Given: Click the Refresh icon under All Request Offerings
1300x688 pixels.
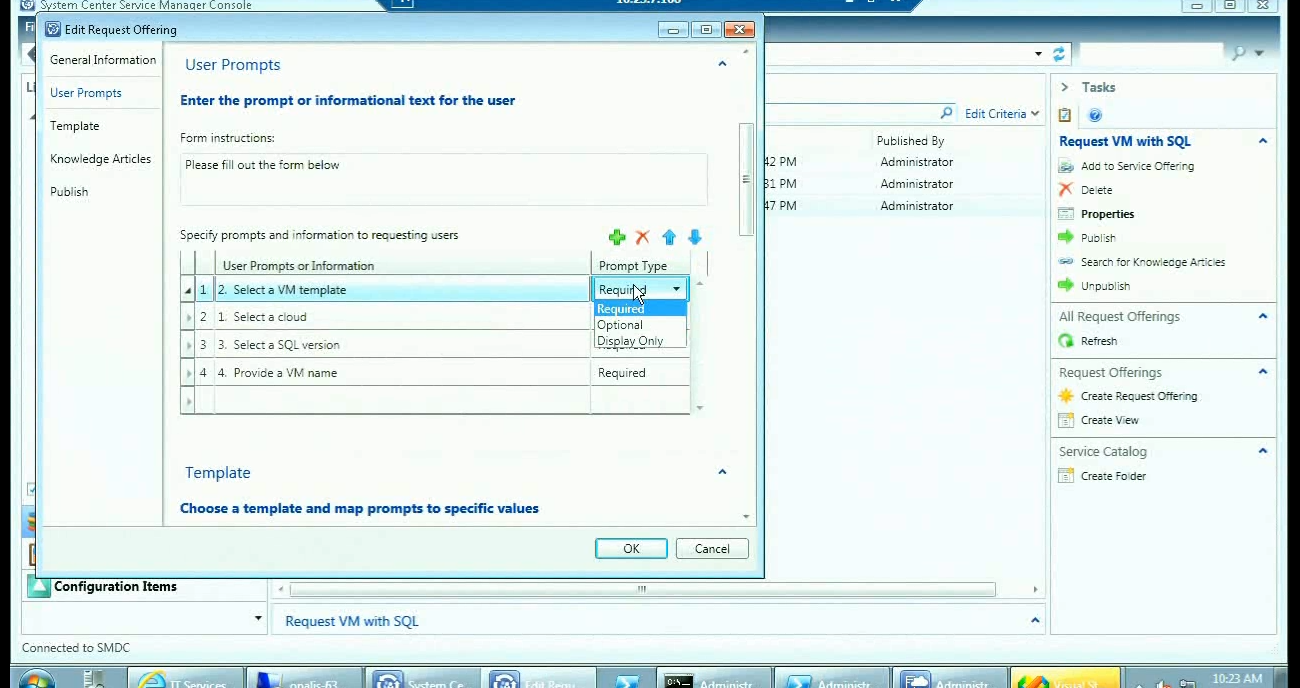Looking at the screenshot, I should tap(1066, 341).
